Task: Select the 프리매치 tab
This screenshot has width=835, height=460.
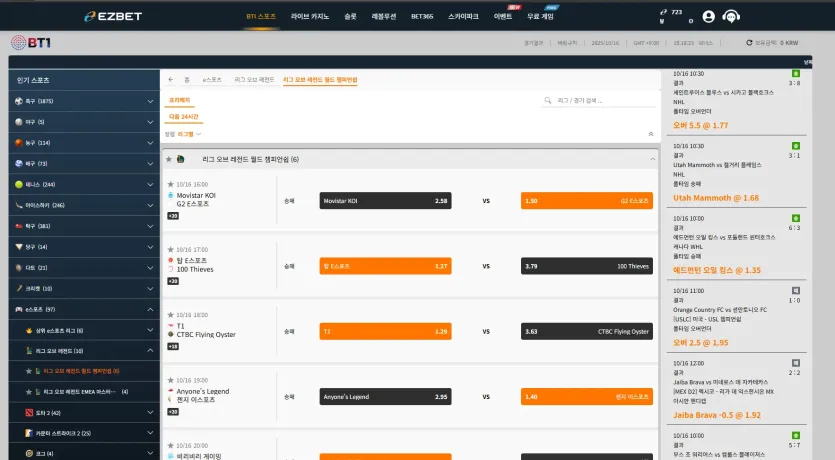Action: pos(179,100)
